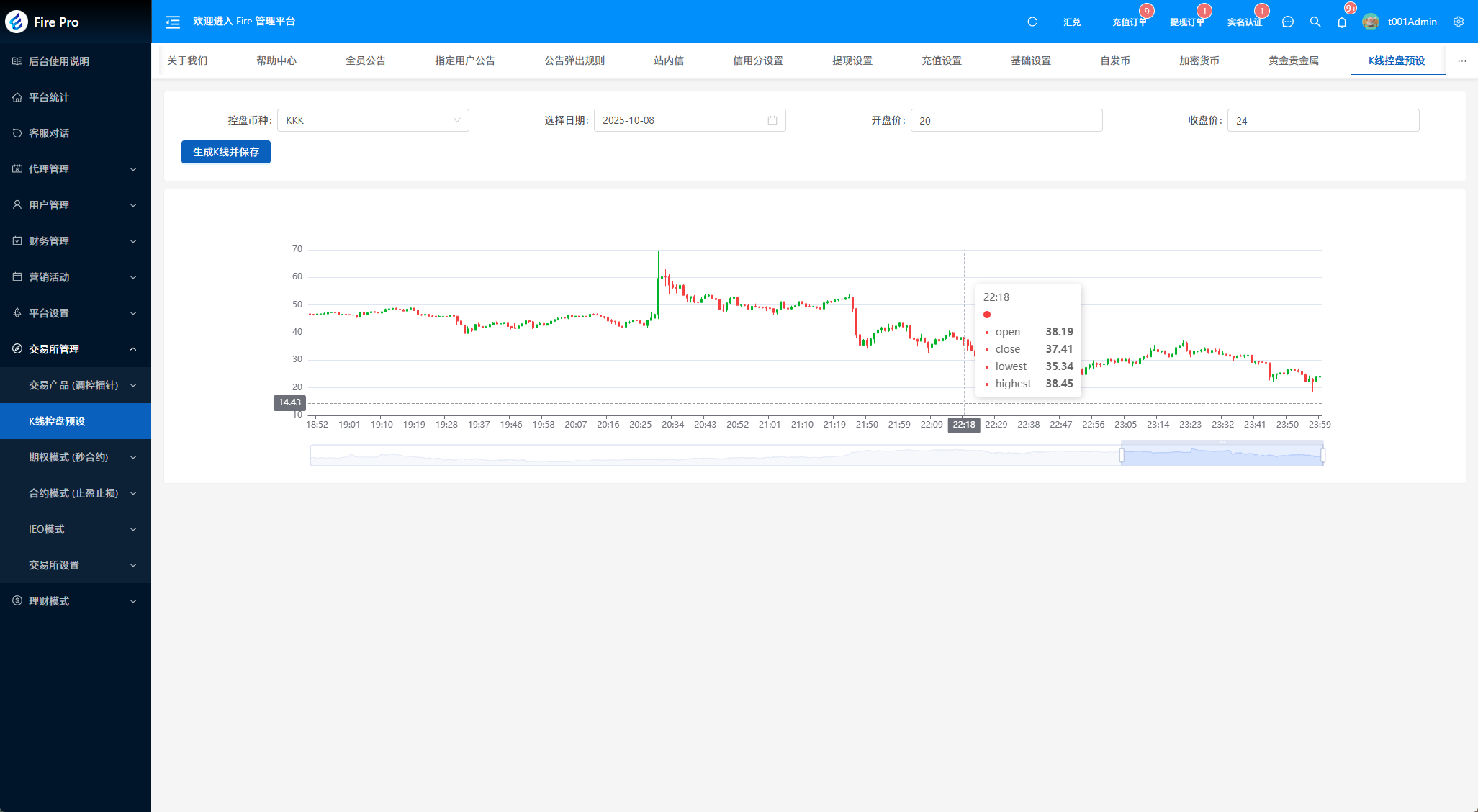The height and width of the screenshot is (812, 1478).
Task: Click the left handle of chart zoom slider
Action: [x=1122, y=455]
